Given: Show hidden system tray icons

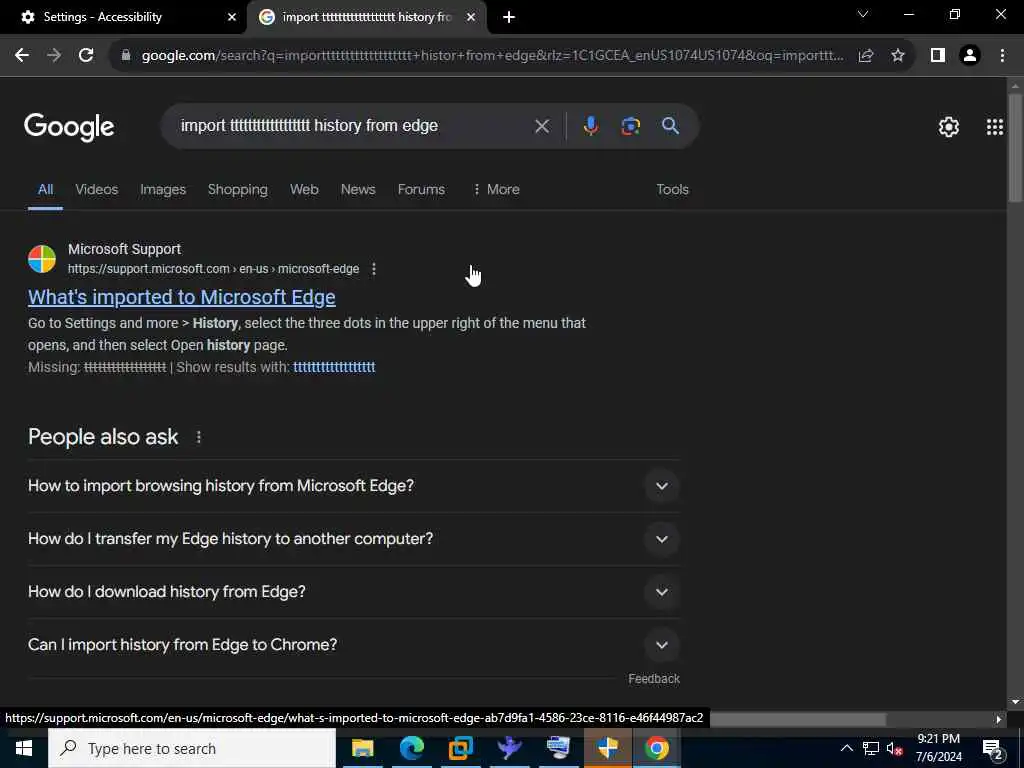Looking at the screenshot, I should (846, 748).
